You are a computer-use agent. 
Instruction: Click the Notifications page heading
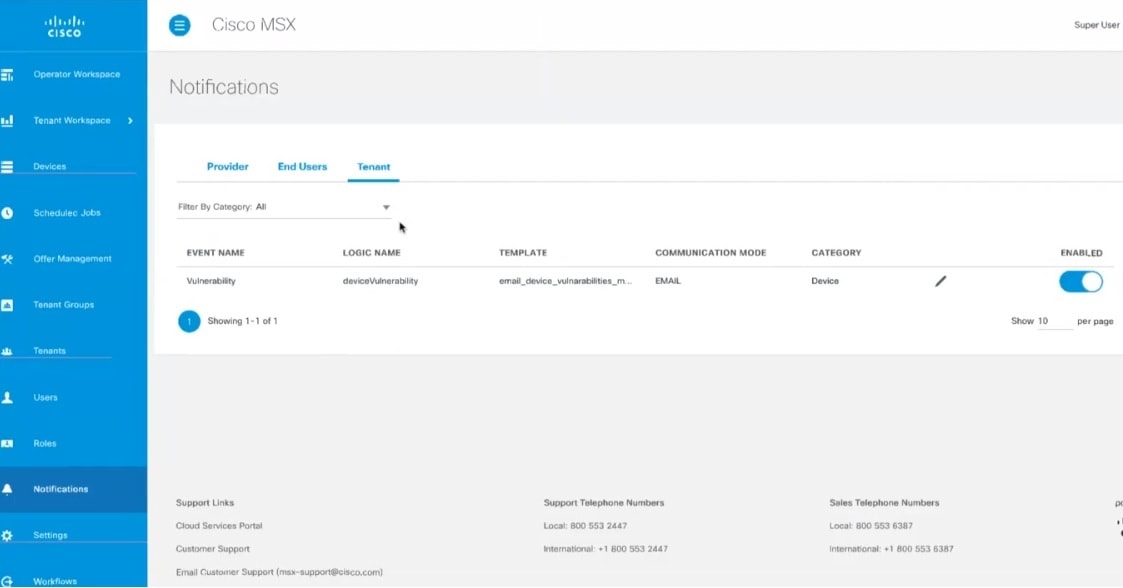tap(223, 87)
